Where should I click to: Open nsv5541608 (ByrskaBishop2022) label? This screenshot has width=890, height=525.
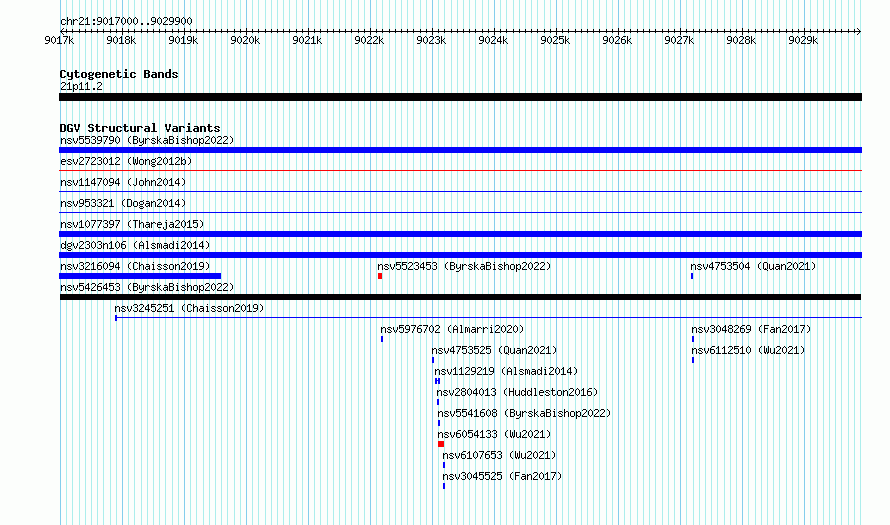[524, 413]
